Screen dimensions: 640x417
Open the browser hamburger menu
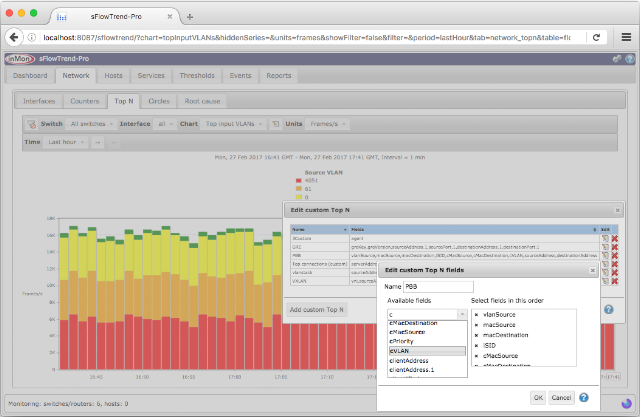click(x=626, y=38)
